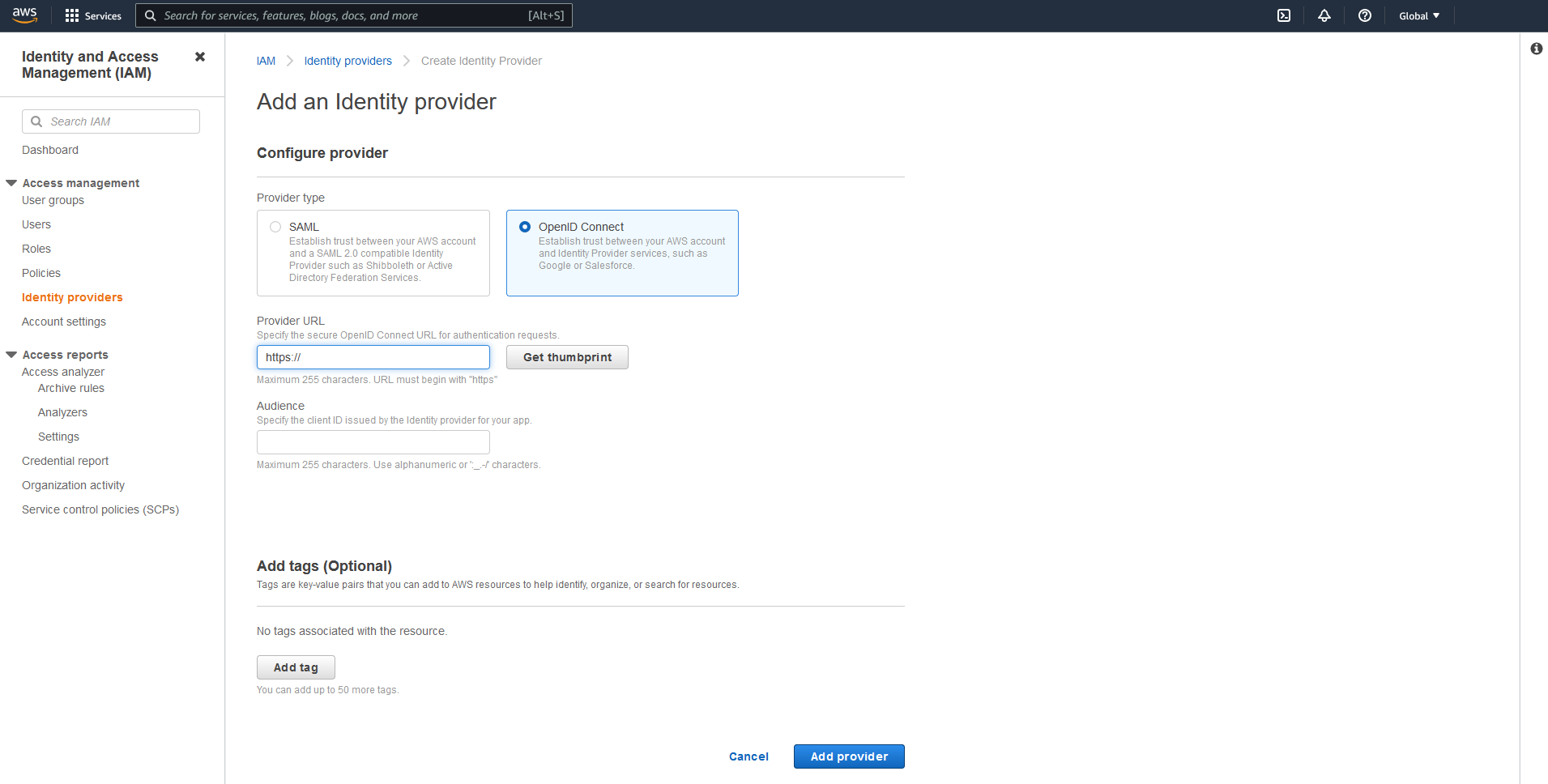This screenshot has height=784, width=1548.
Task: Open the info panel icon
Action: [x=1536, y=49]
